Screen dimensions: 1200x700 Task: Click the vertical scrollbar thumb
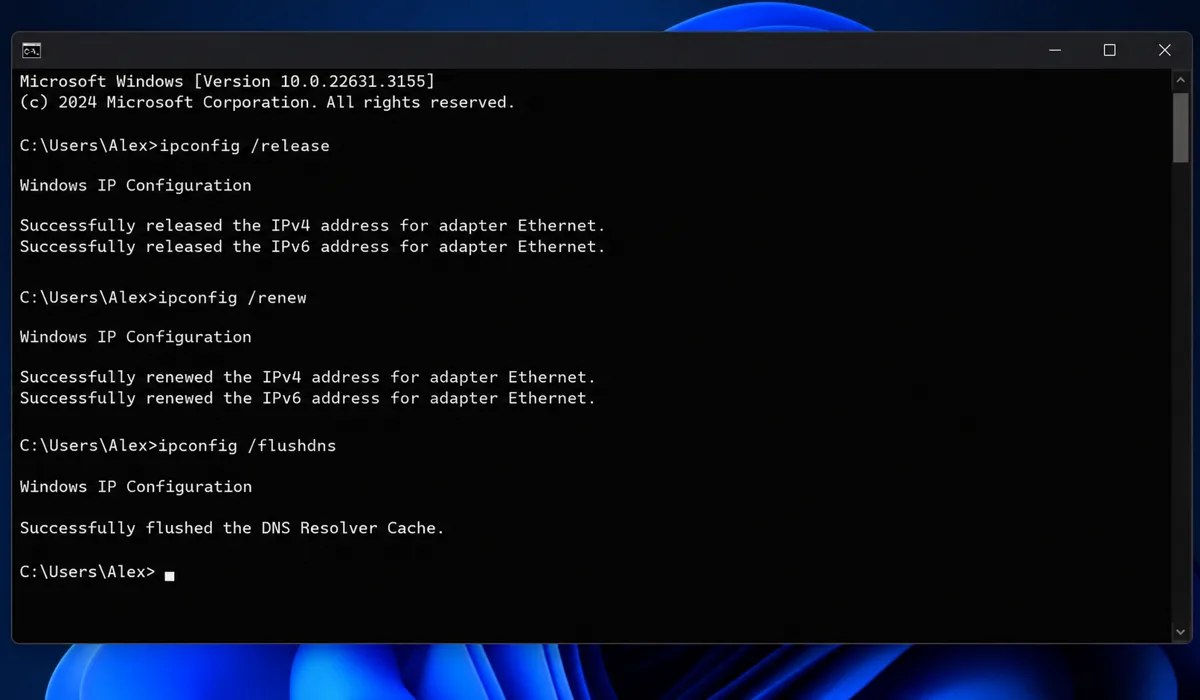tap(1180, 126)
